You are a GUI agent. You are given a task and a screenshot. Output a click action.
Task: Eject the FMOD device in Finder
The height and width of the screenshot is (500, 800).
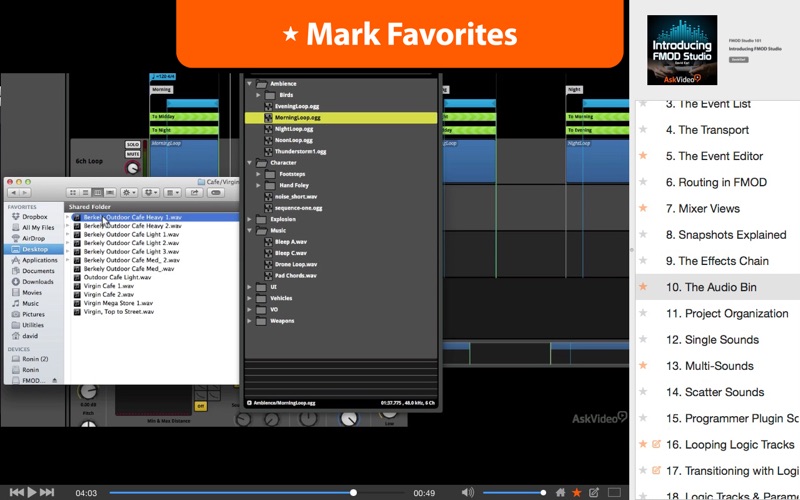(x=55, y=381)
